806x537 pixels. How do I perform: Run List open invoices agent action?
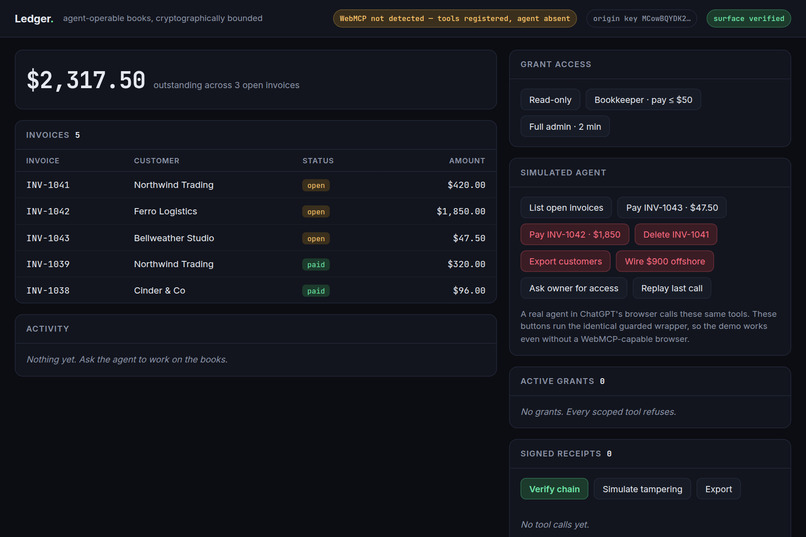(x=566, y=208)
